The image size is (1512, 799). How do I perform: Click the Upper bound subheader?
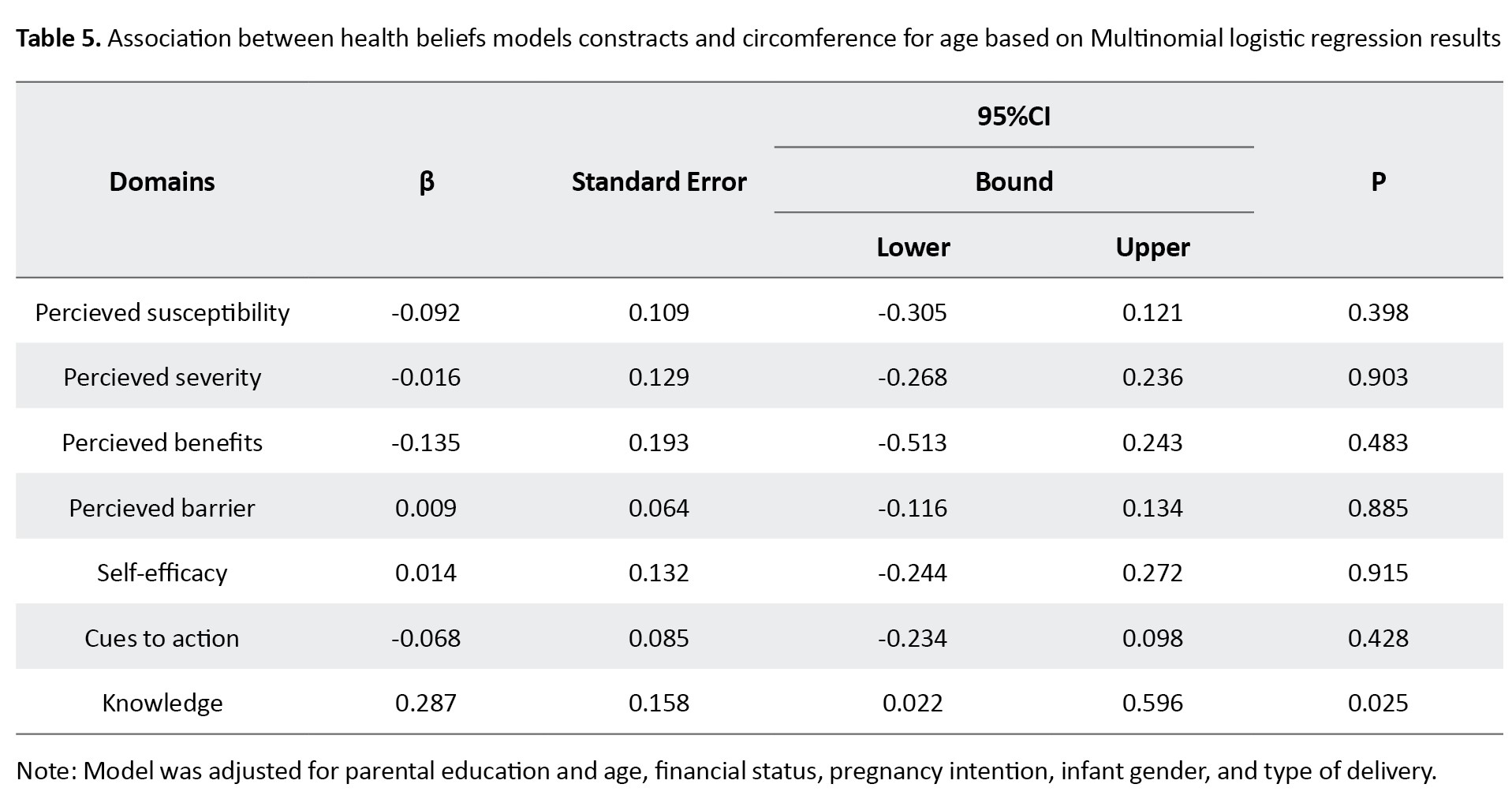pyautogui.click(x=1152, y=247)
